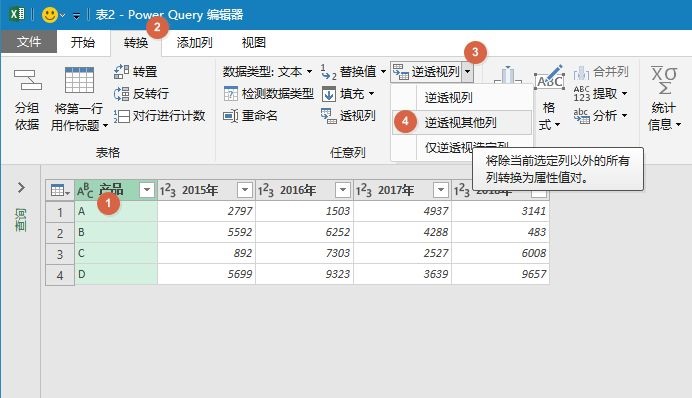This screenshot has width=692, height=398.
Task: Open the table menu icon at grid corner
Action: click(x=60, y=191)
